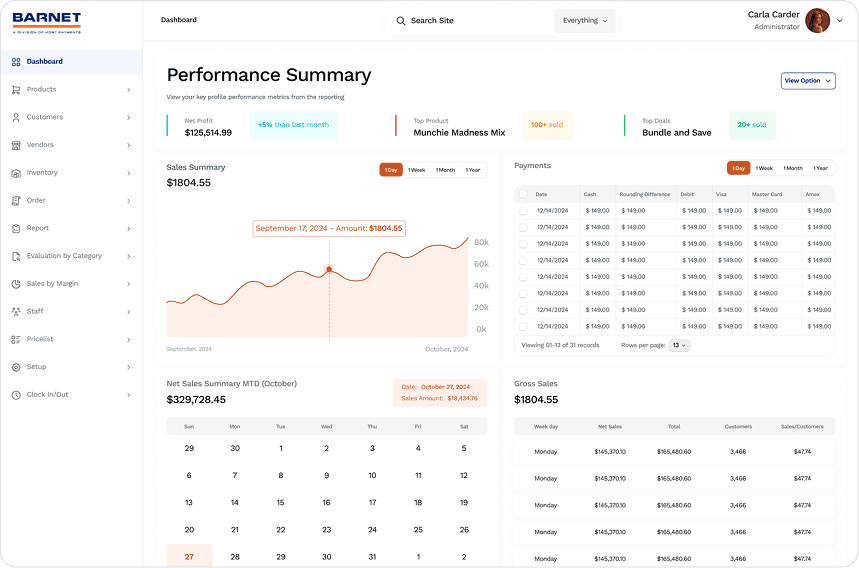Screen dimensions: 859x568
Task: Click the Rounding Difference column header
Action: coord(645,194)
